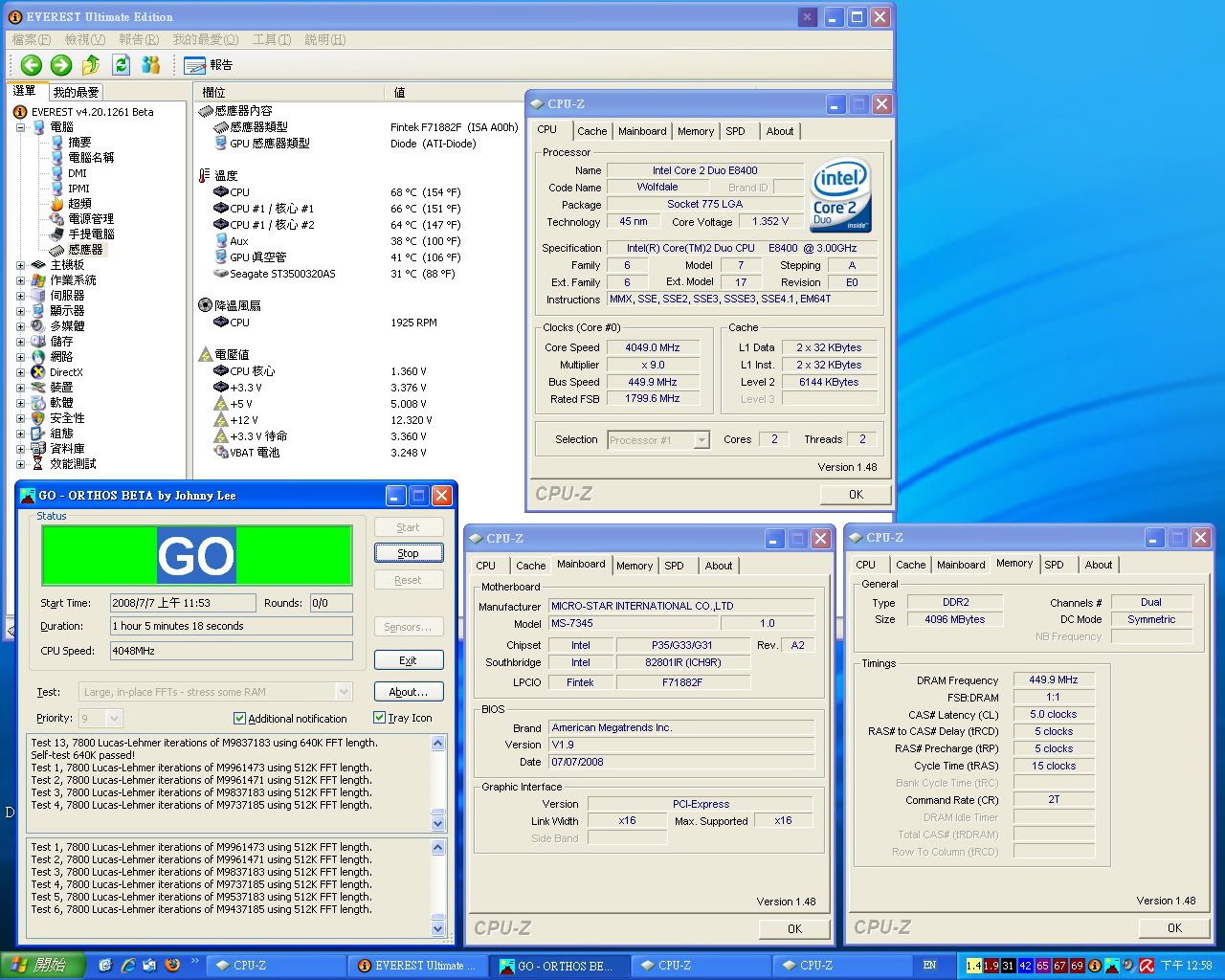This screenshot has height=980, width=1225.
Task: Click the Internet Explorer quick launch icon
Action: coord(128,966)
